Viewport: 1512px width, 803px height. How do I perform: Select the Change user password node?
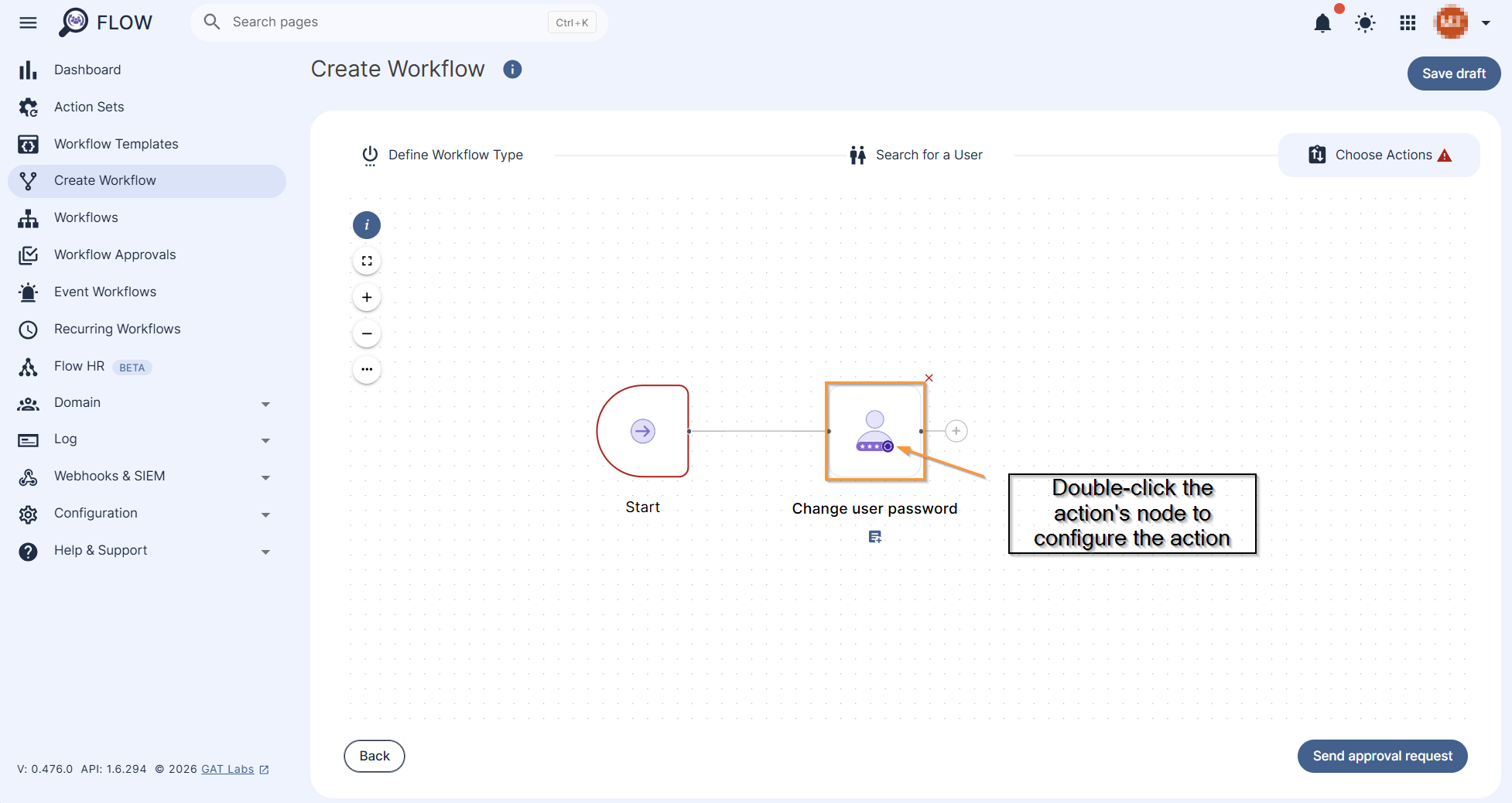[875, 431]
